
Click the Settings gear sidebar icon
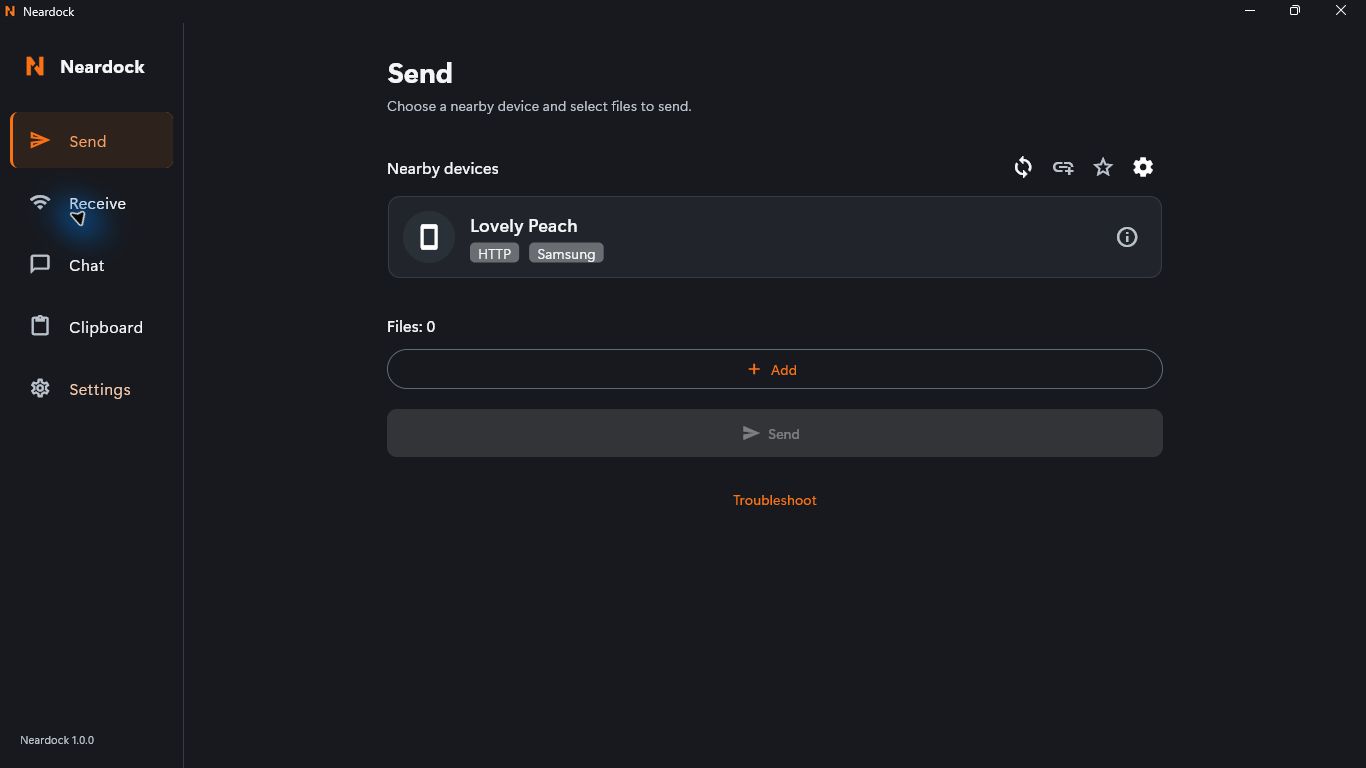[40, 389]
